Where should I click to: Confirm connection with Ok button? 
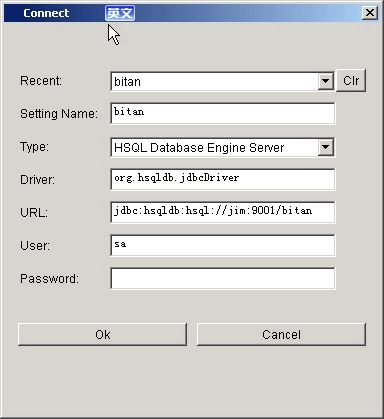[x=102, y=334]
